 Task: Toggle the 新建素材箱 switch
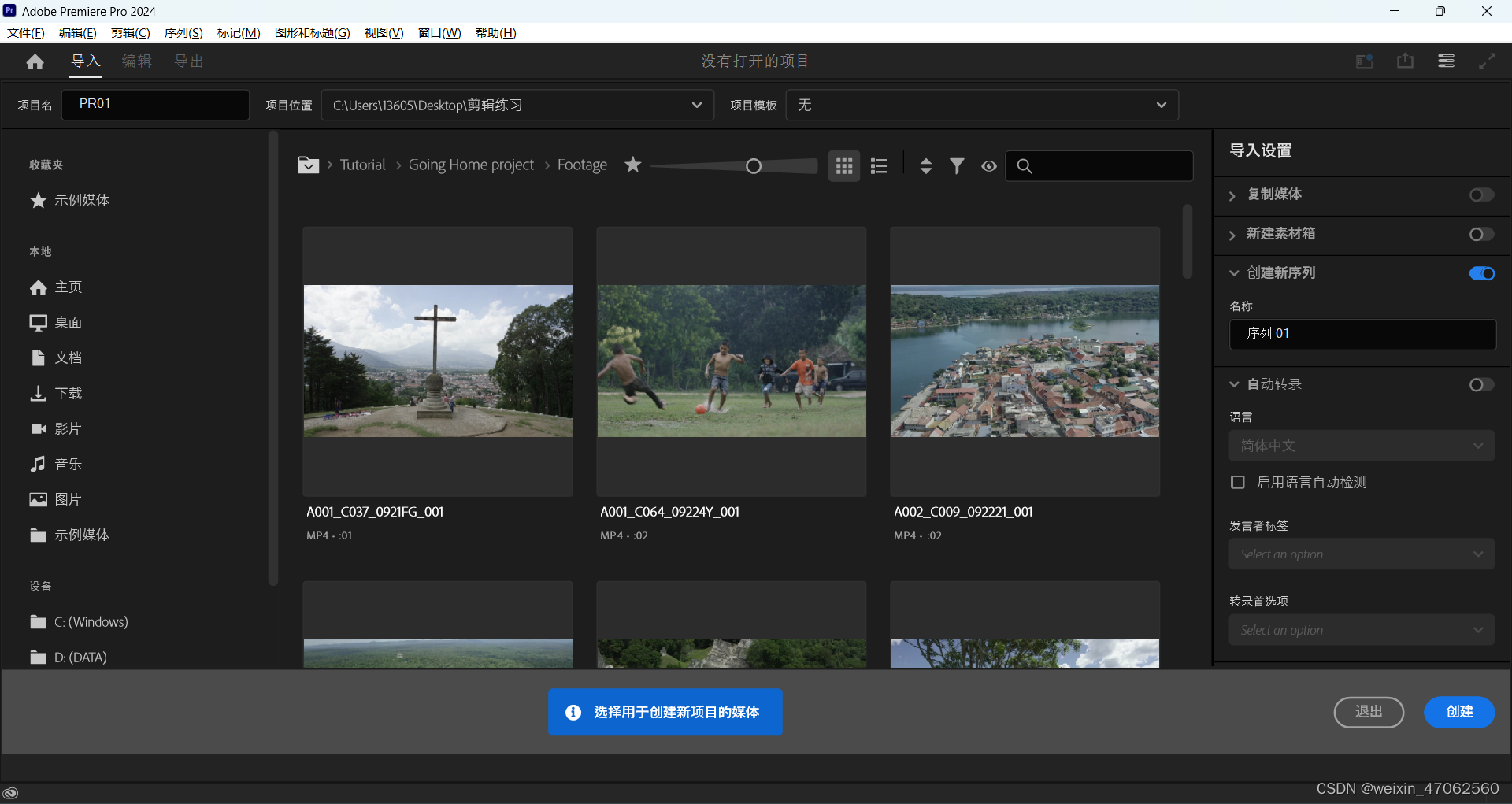[x=1481, y=234]
